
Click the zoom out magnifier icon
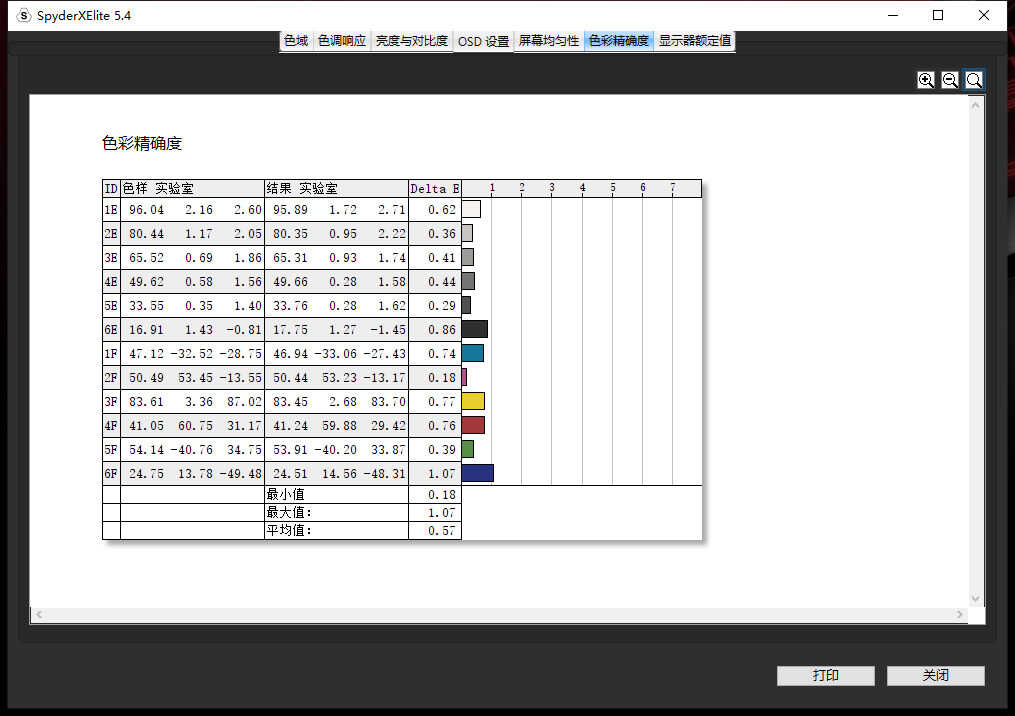[x=950, y=80]
